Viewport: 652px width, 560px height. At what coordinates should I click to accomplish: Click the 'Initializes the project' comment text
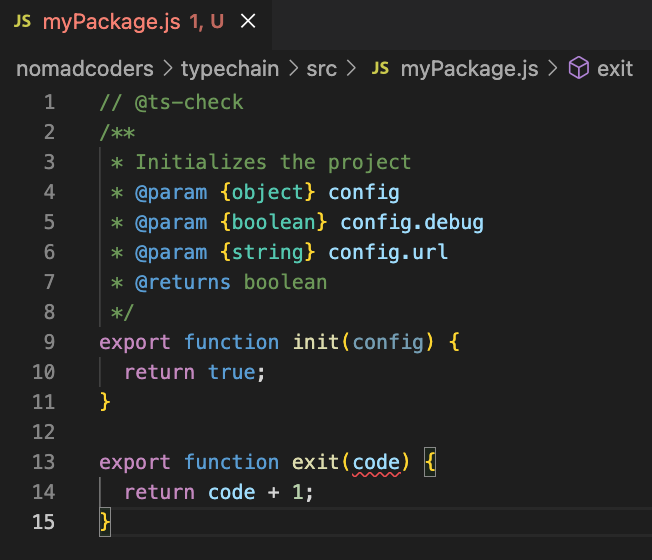point(274,162)
